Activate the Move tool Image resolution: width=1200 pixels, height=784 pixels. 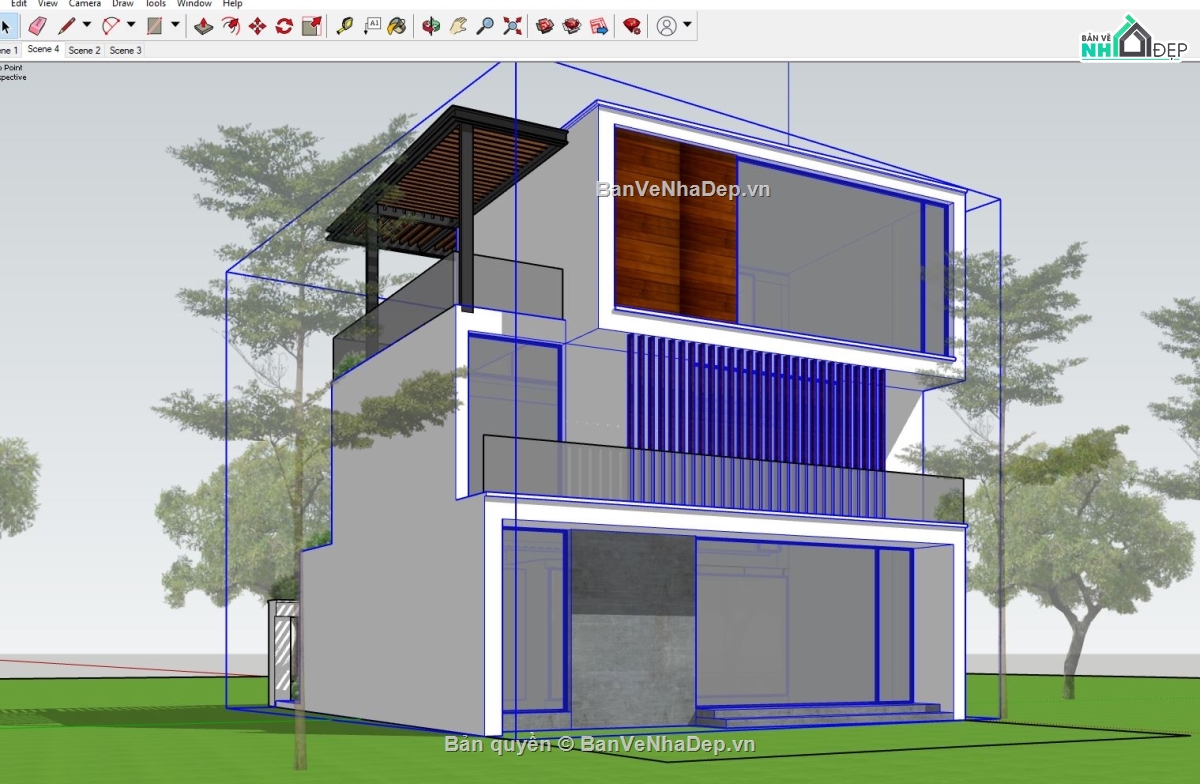coord(258,27)
